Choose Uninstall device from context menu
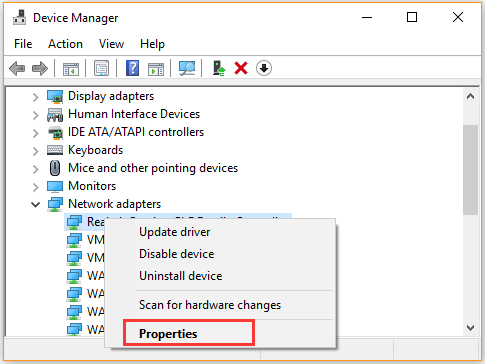 [220, 276]
